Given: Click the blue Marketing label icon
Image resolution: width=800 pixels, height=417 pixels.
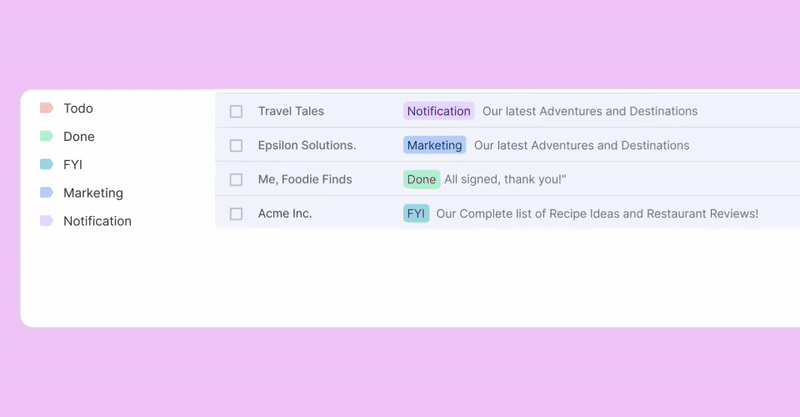Looking at the screenshot, I should click(46, 192).
